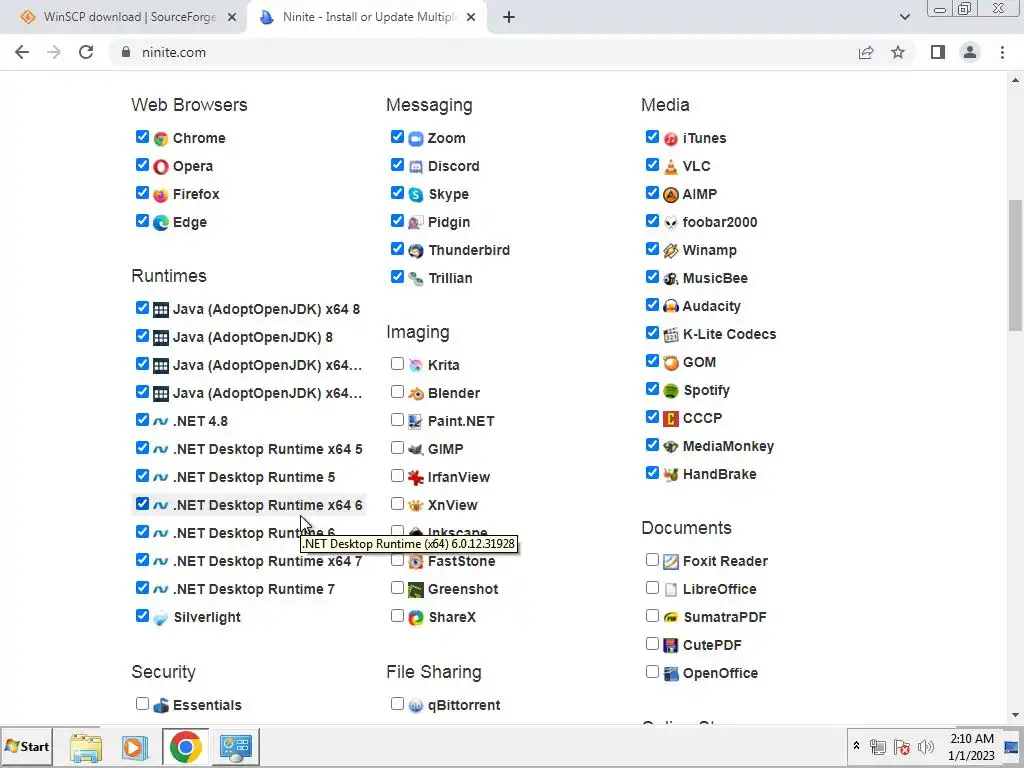The height and width of the screenshot is (768, 1024).
Task: Open the tab search dropdown arrow
Action: pos(904,17)
